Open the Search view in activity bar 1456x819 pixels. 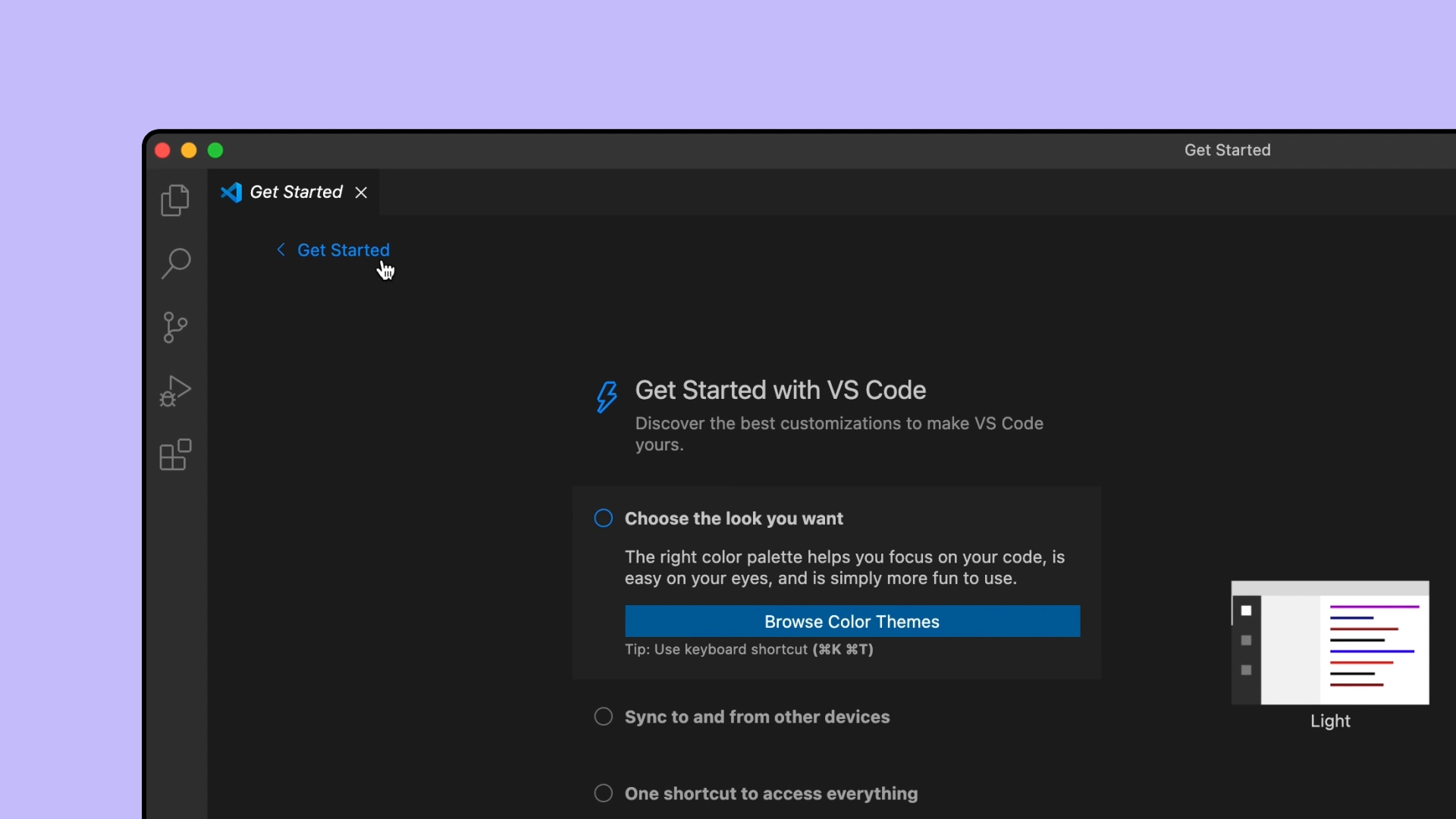tap(175, 263)
